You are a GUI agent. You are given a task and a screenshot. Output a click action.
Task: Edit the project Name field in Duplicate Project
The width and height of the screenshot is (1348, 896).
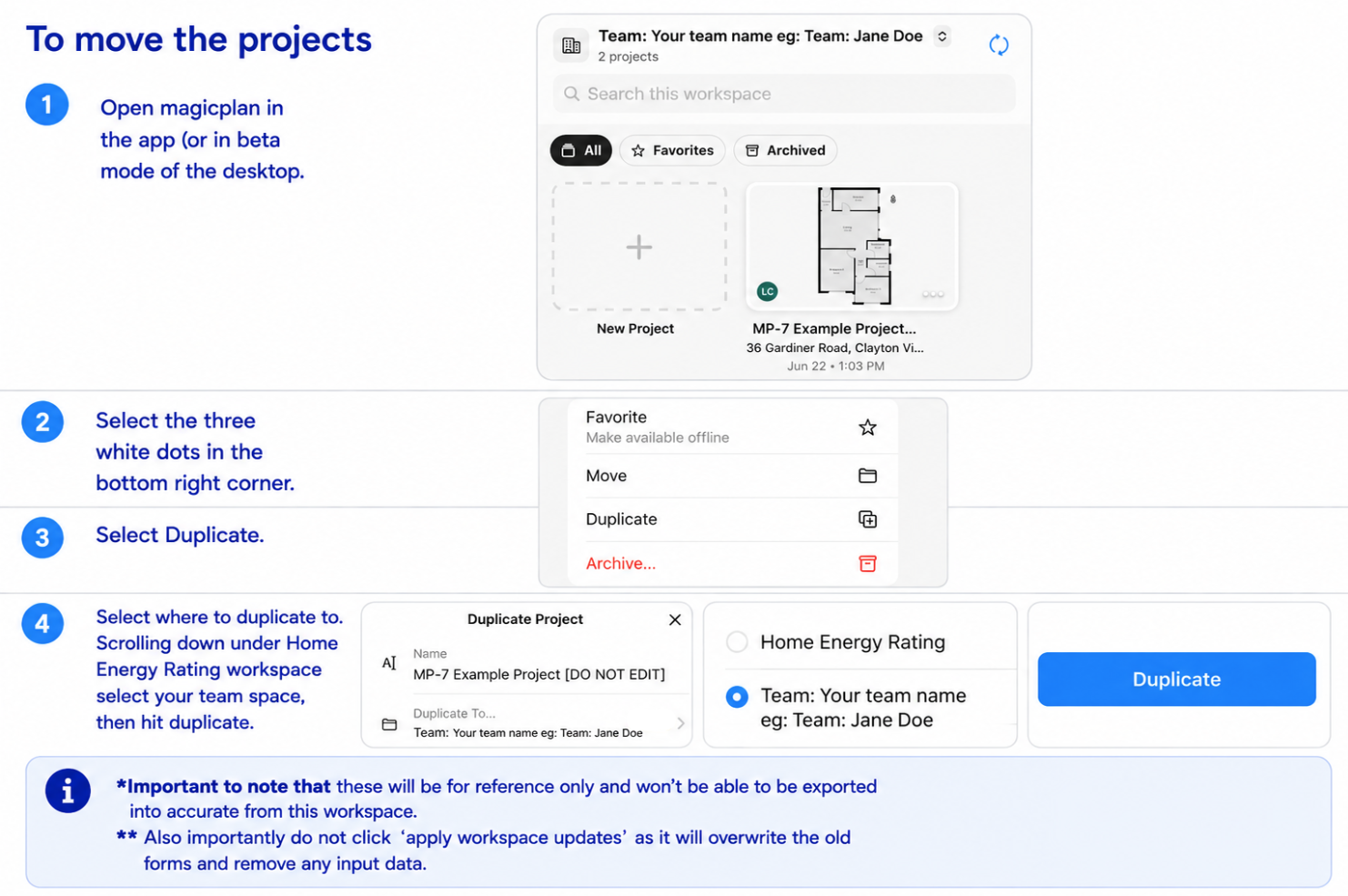538,665
